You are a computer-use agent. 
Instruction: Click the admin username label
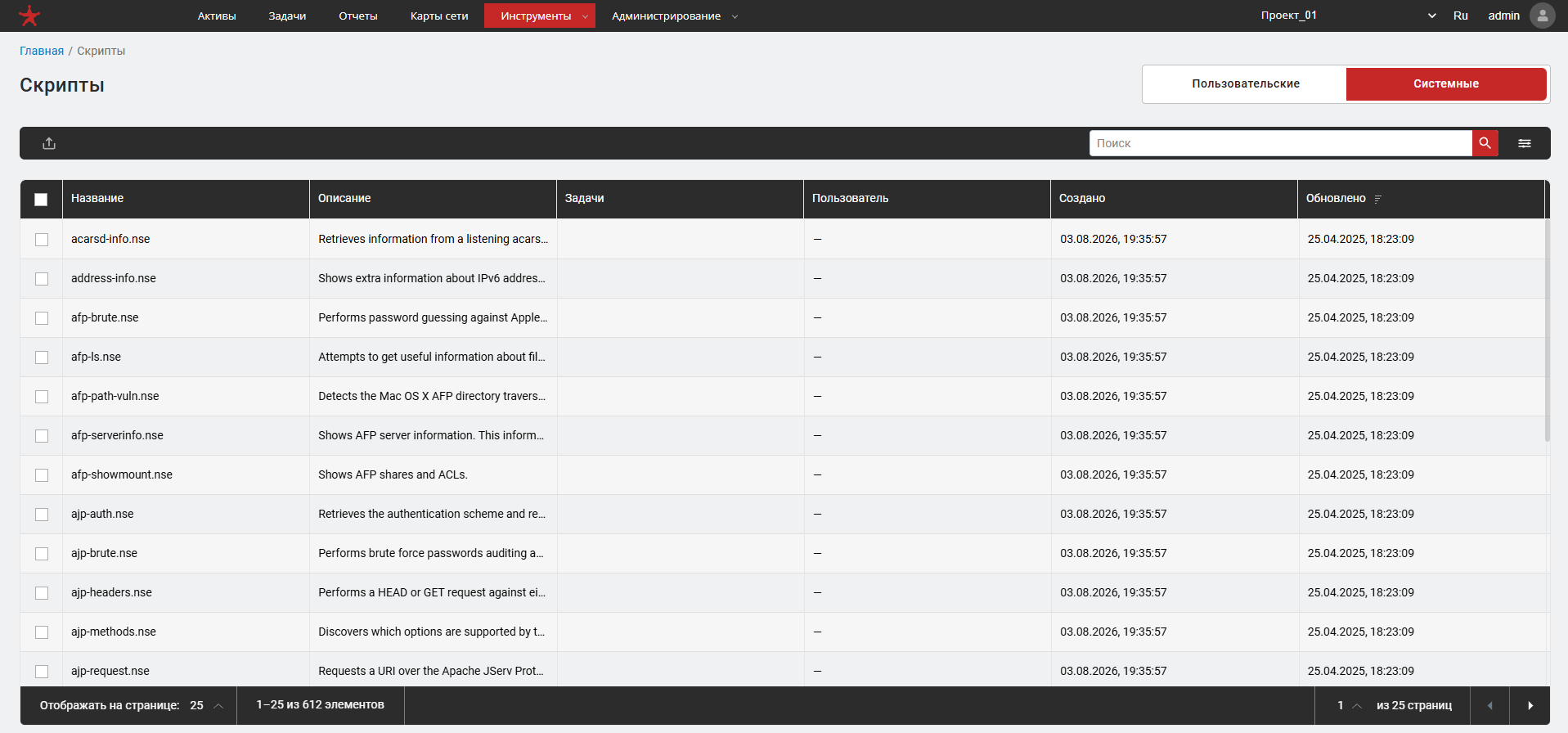pos(1503,16)
